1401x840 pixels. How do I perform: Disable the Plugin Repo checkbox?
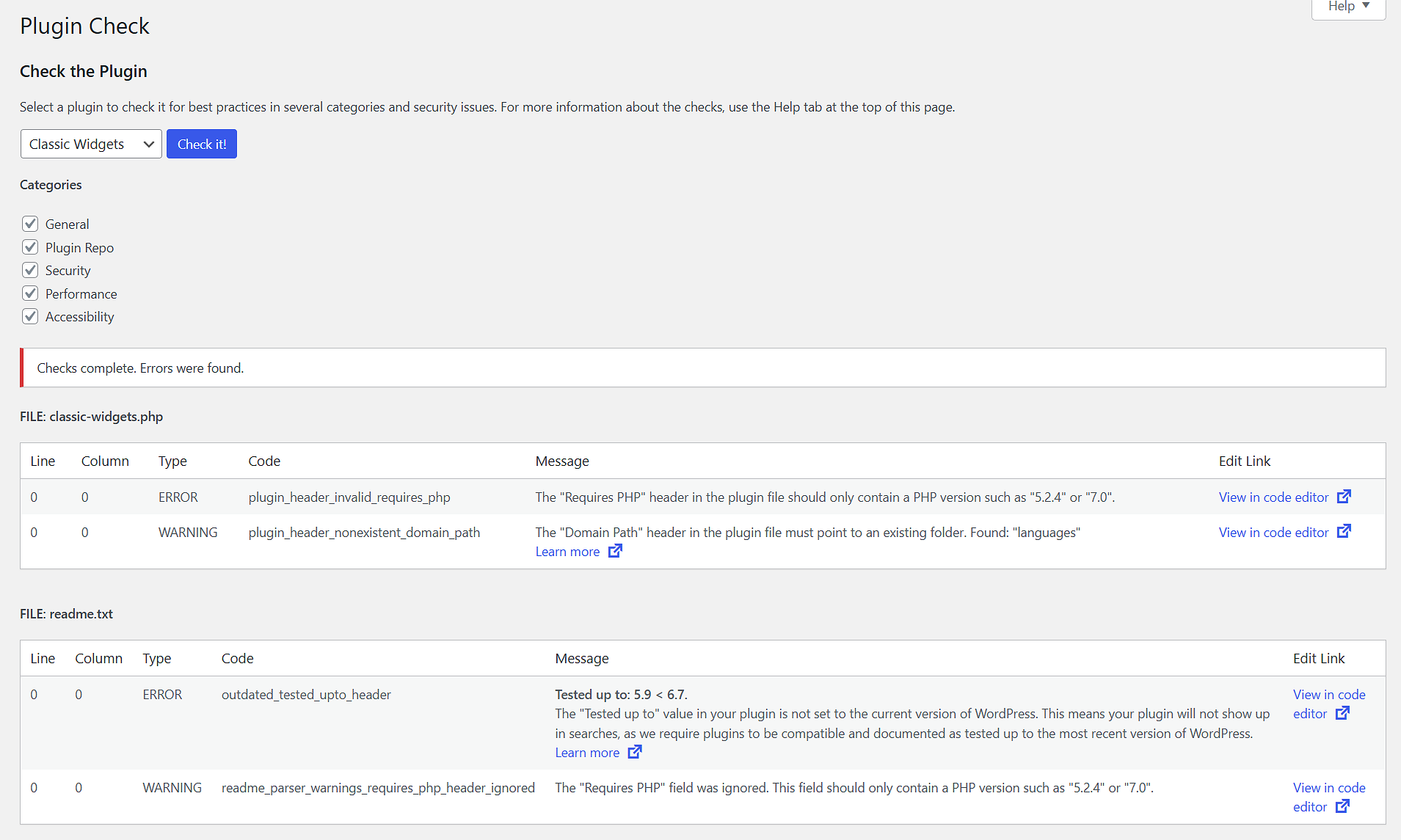tap(30, 246)
